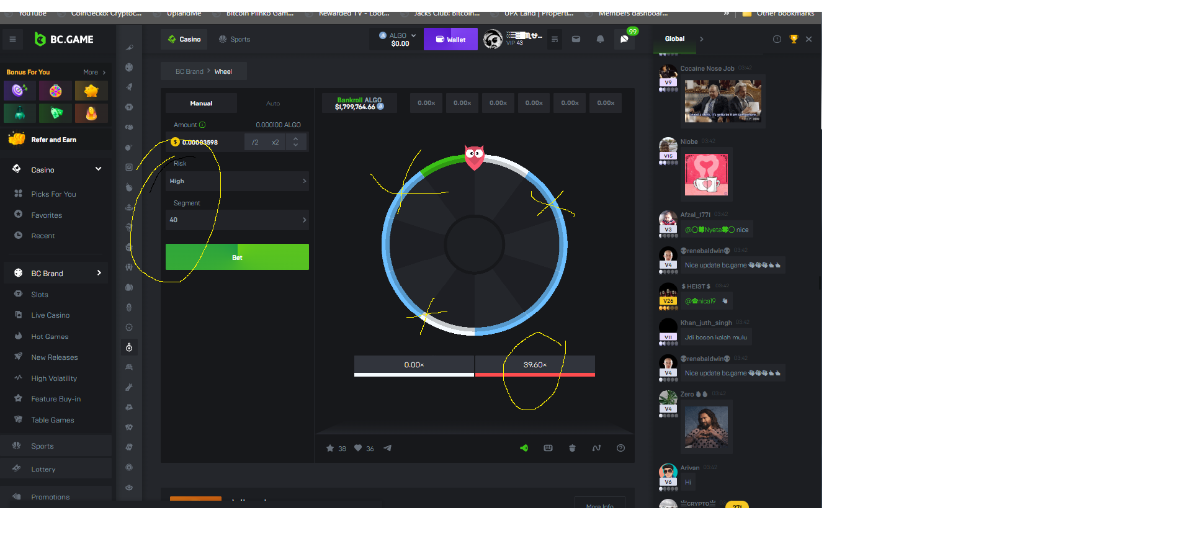The height and width of the screenshot is (546, 1200).
Task: Toggle the chat bubble icon with 99 badge
Action: [x=625, y=39]
